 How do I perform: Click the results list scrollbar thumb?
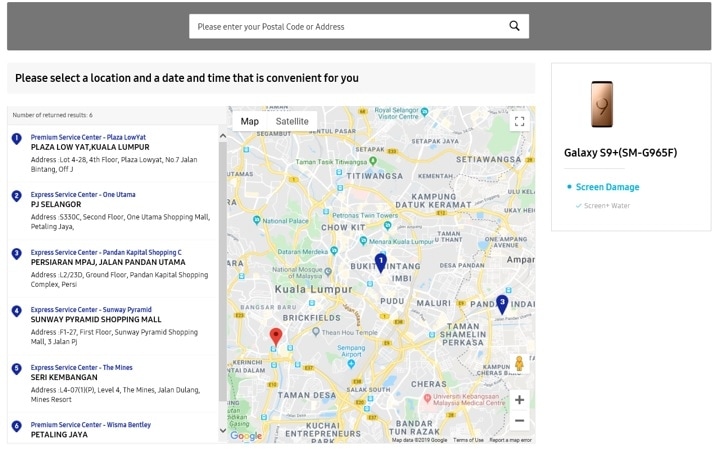coord(223,272)
